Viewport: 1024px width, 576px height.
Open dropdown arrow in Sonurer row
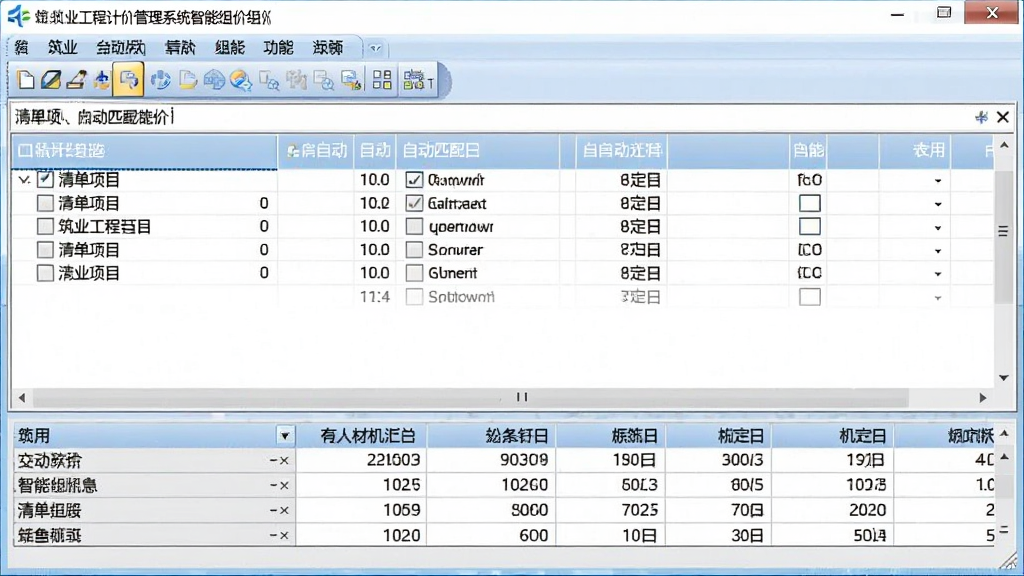938,251
